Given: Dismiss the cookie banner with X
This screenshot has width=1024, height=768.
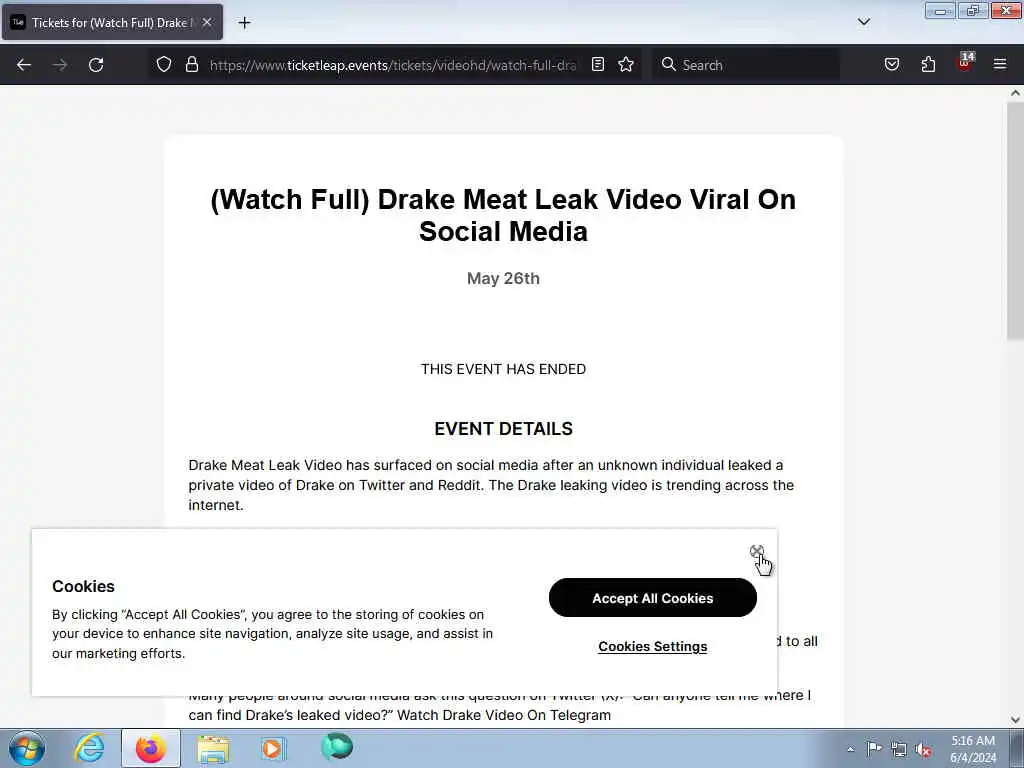Looking at the screenshot, I should coord(757,552).
